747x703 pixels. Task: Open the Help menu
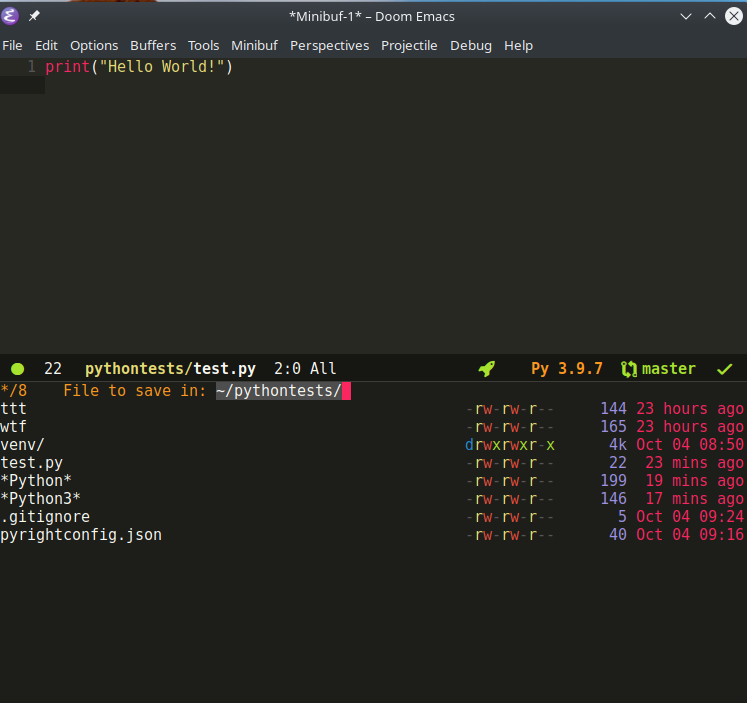518,46
